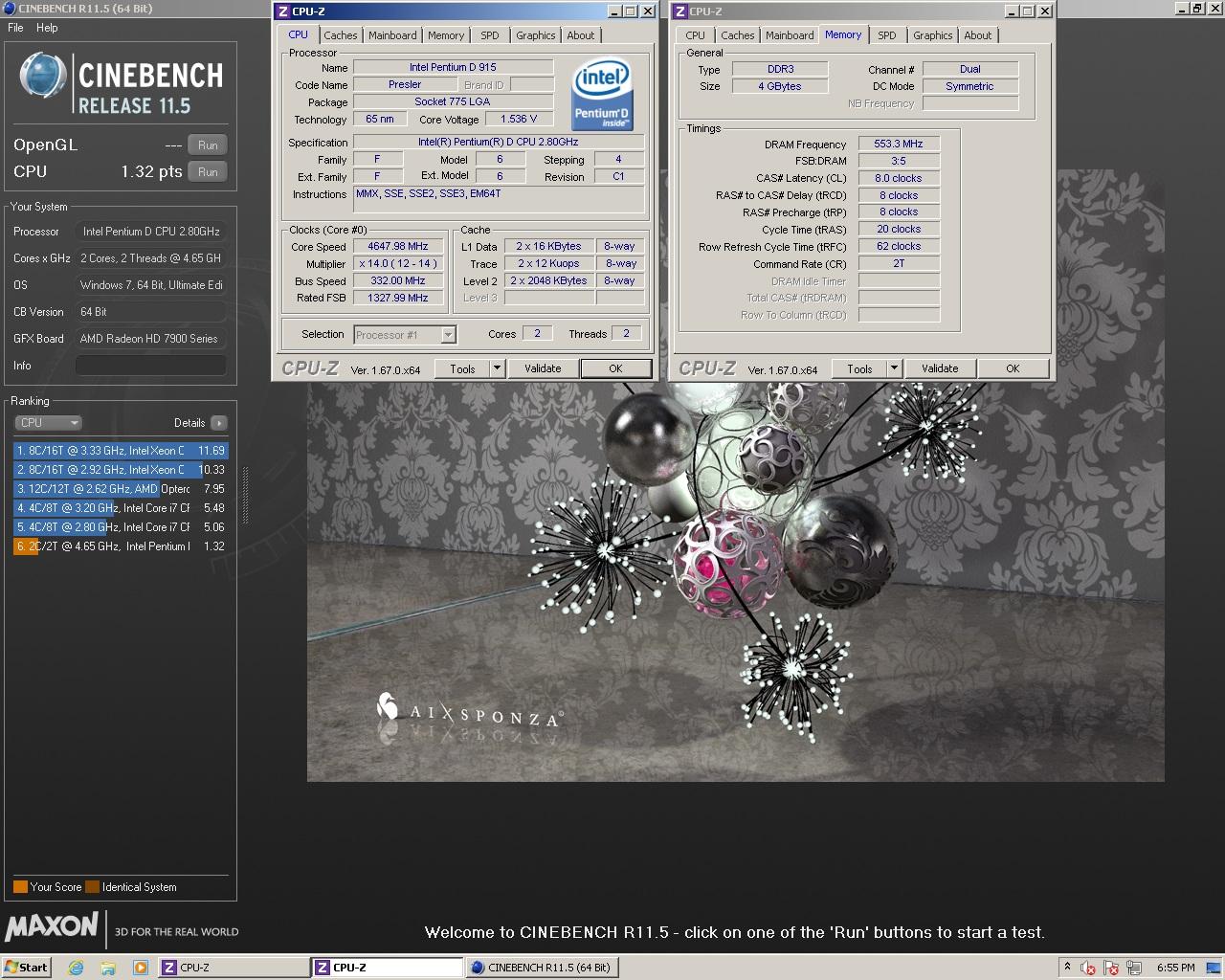
Task: Click the network icon in system tray
Action: 1134,968
